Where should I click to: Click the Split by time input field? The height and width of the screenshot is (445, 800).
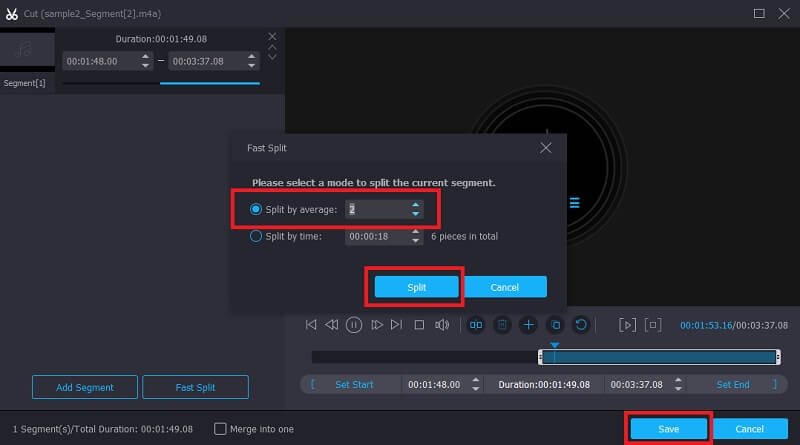click(376, 237)
